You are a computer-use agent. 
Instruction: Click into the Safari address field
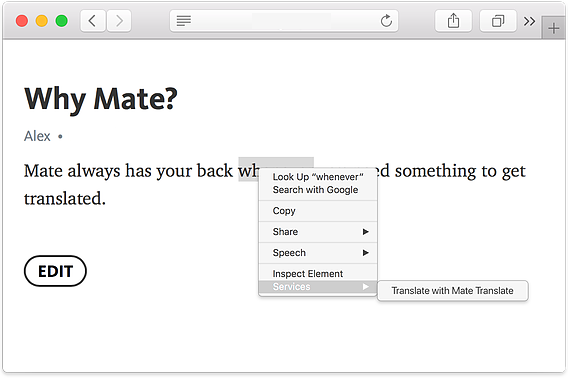[x=284, y=21]
